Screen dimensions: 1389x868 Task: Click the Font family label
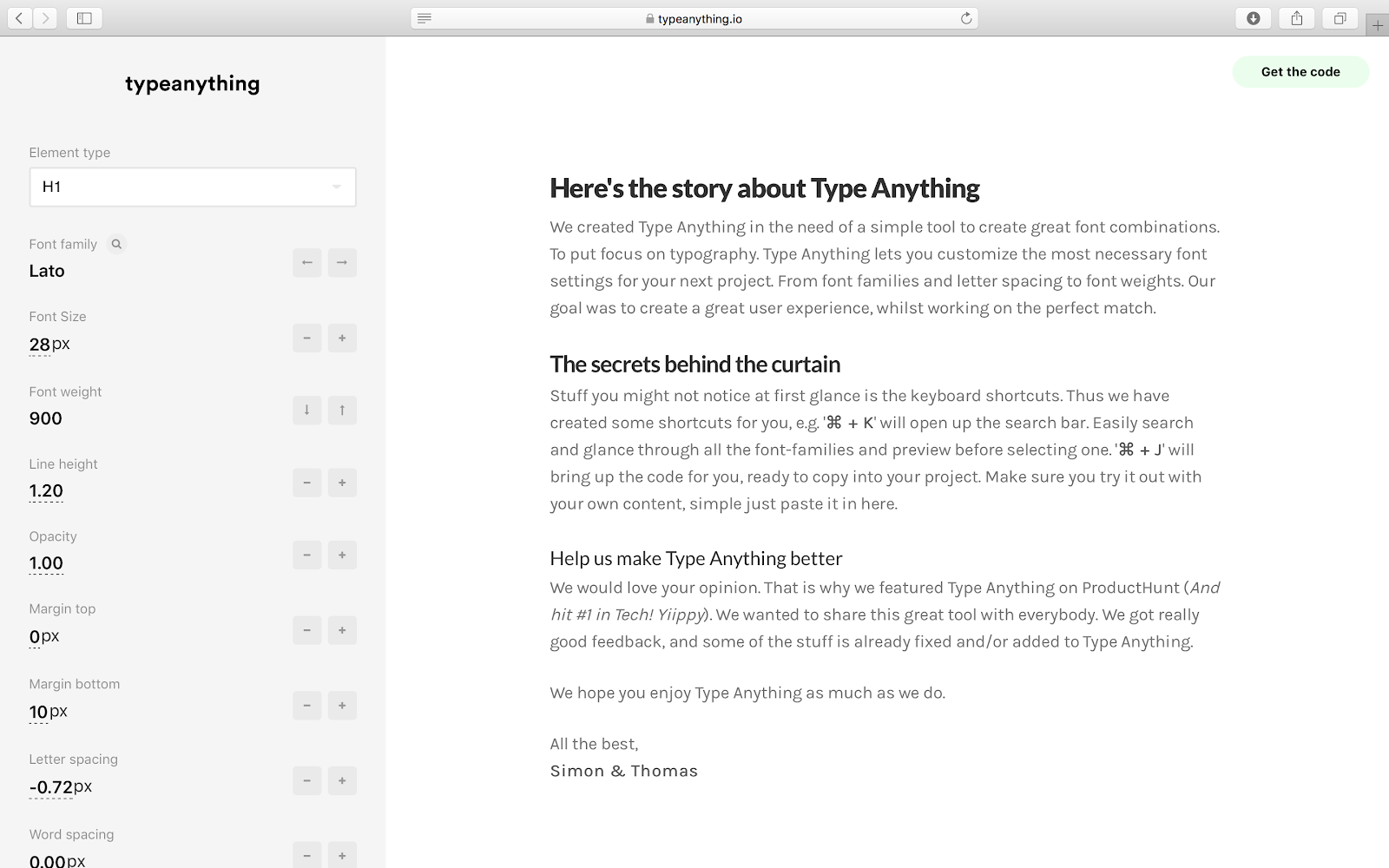[63, 244]
